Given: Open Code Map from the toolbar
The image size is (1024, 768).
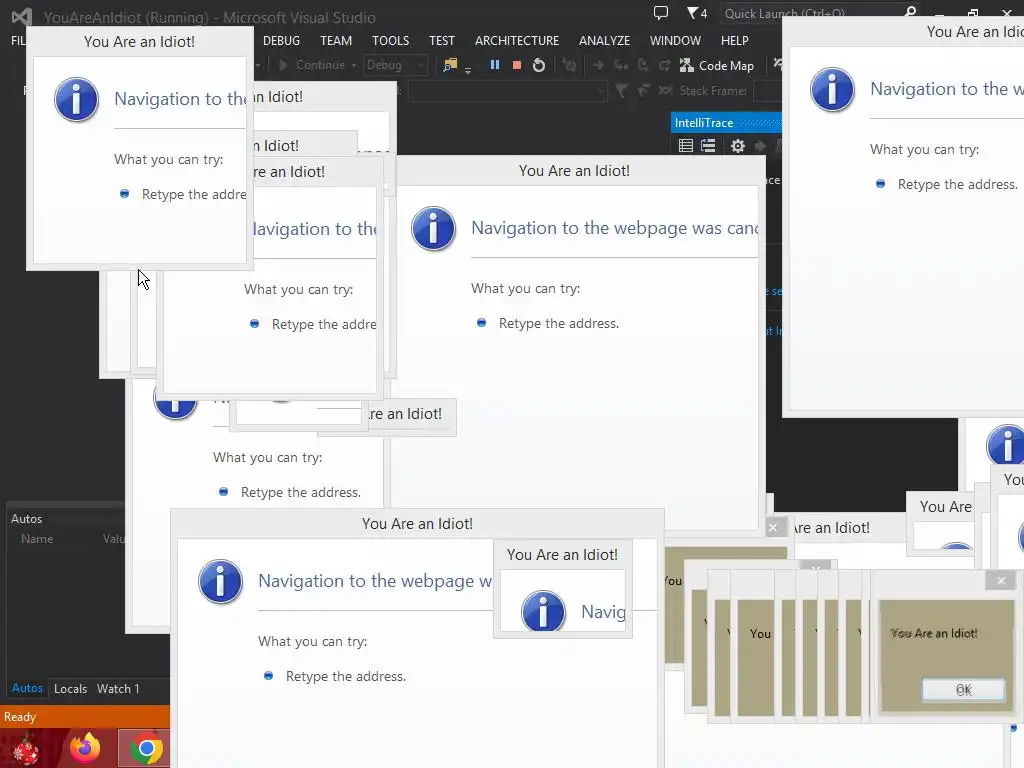Looking at the screenshot, I should click(717, 65).
